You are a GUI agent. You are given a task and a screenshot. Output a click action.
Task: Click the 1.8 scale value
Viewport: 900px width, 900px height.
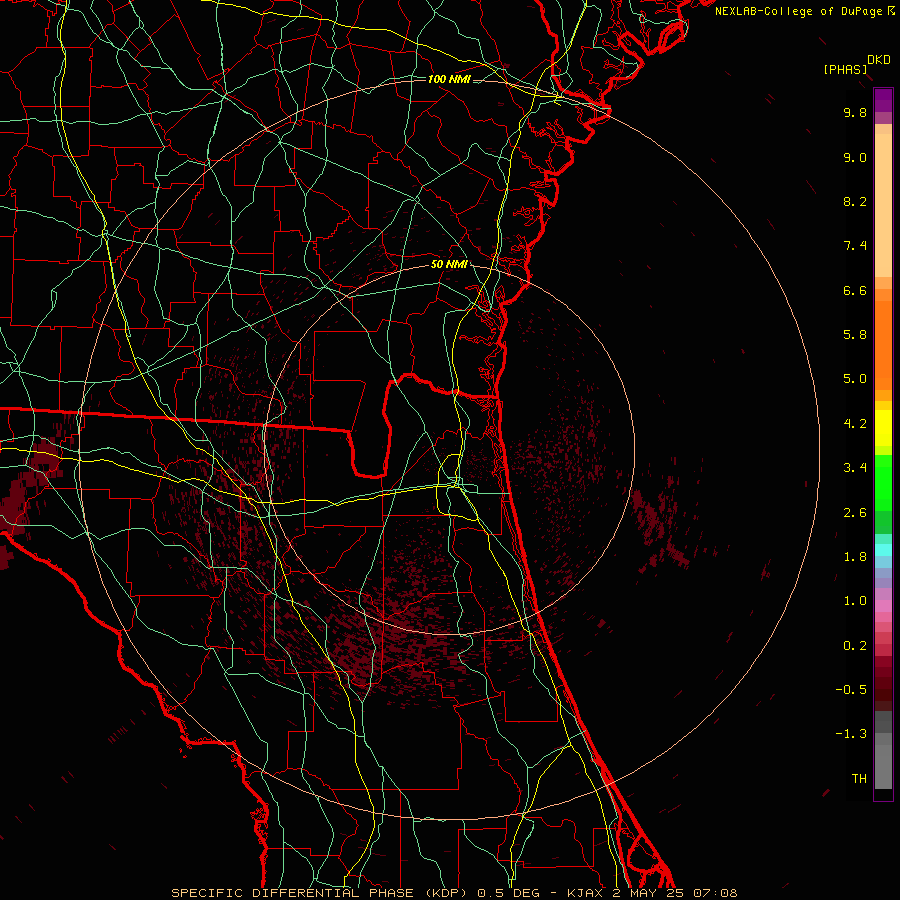pos(855,557)
